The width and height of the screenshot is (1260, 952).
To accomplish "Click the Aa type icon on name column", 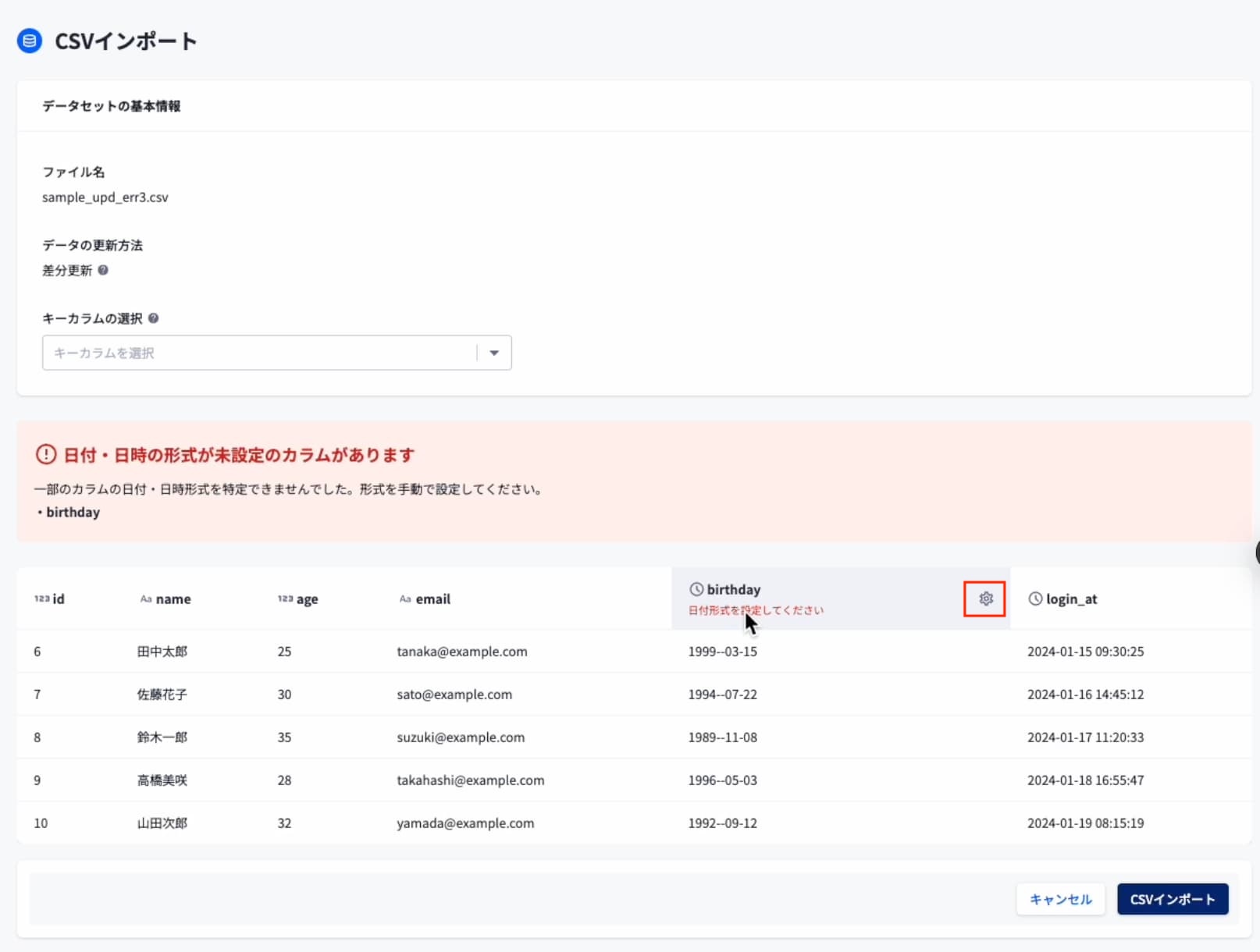I will tap(146, 599).
